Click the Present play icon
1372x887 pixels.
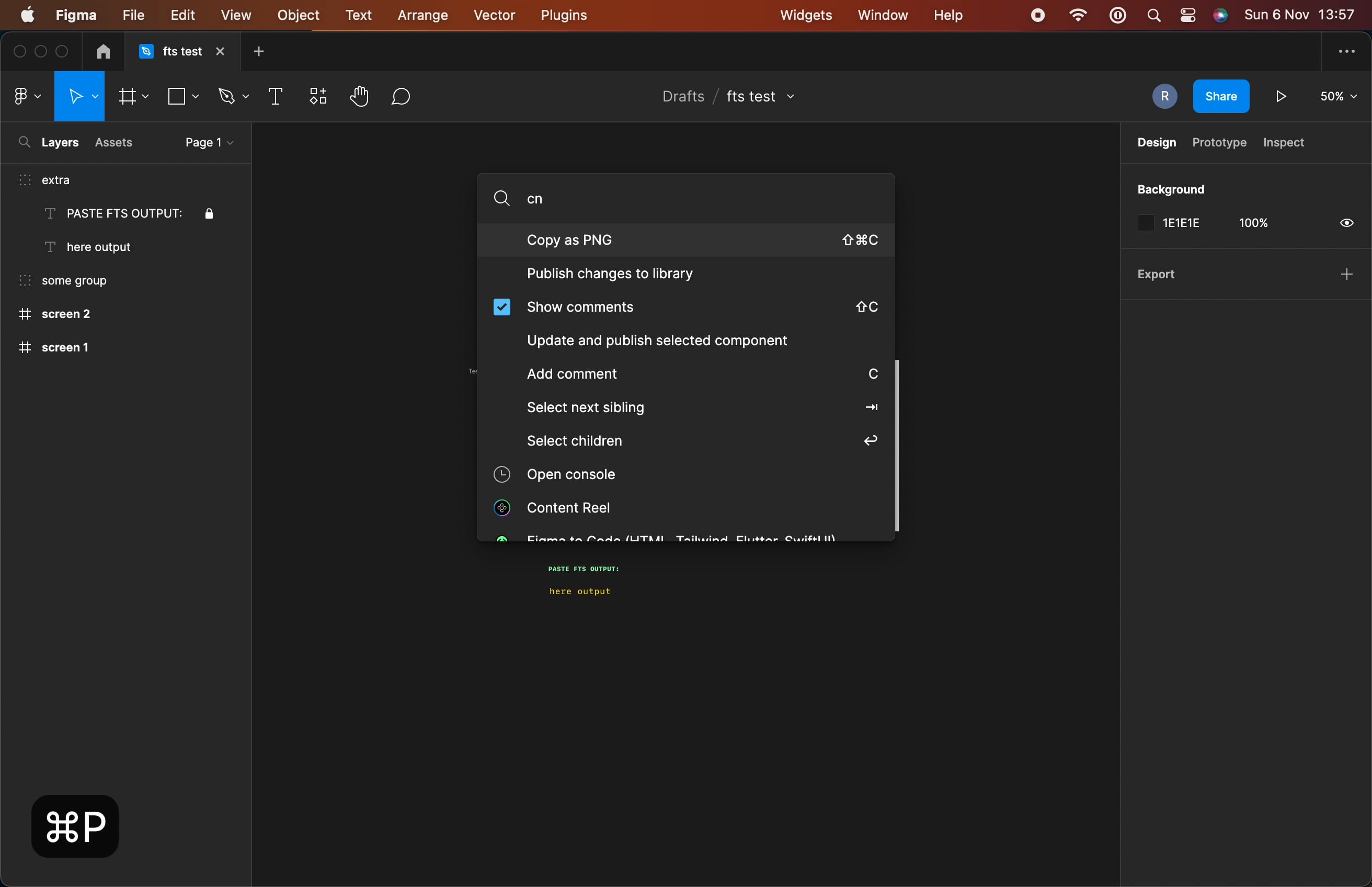point(1281,96)
